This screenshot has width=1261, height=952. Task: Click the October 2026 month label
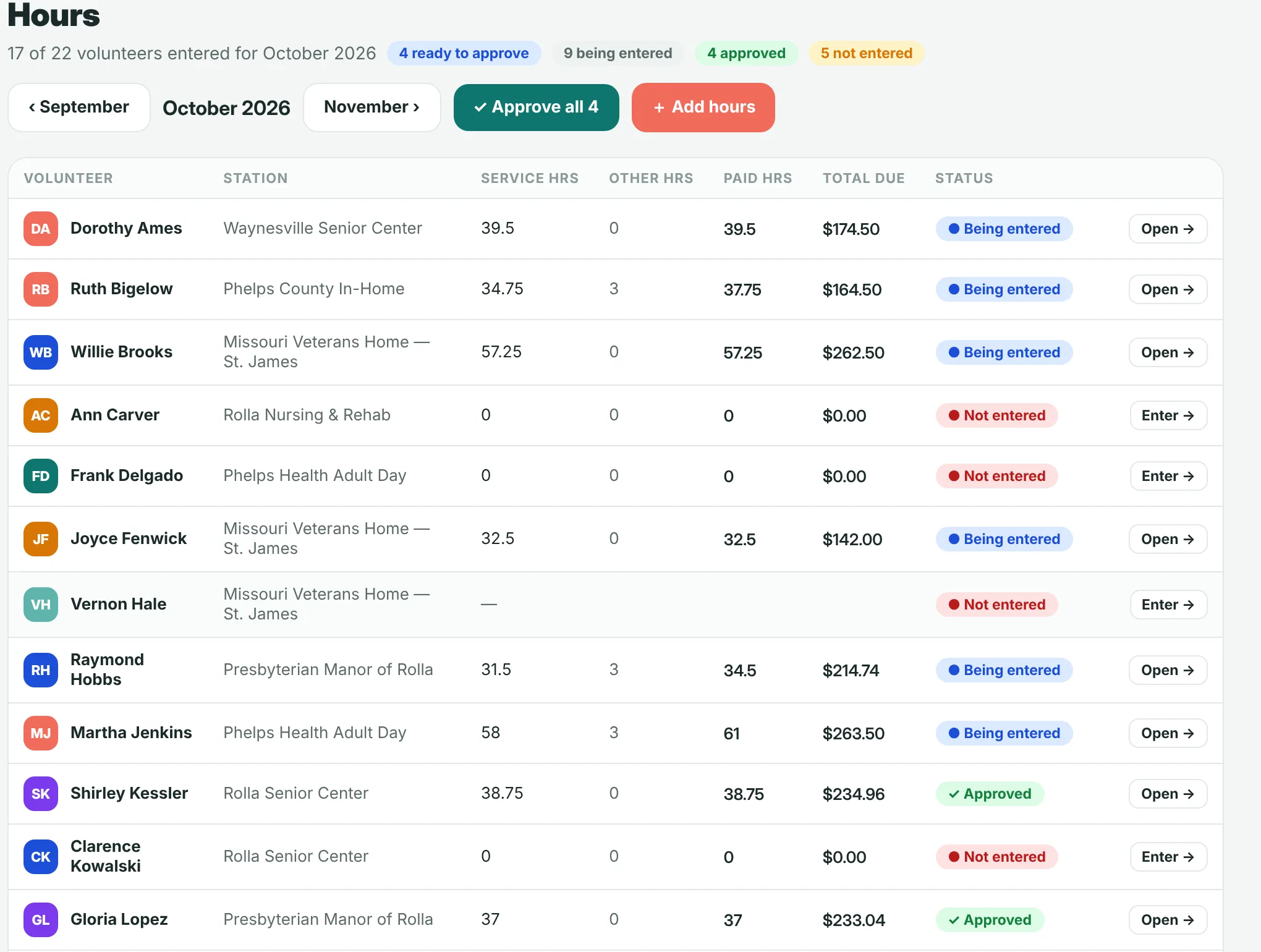click(226, 108)
